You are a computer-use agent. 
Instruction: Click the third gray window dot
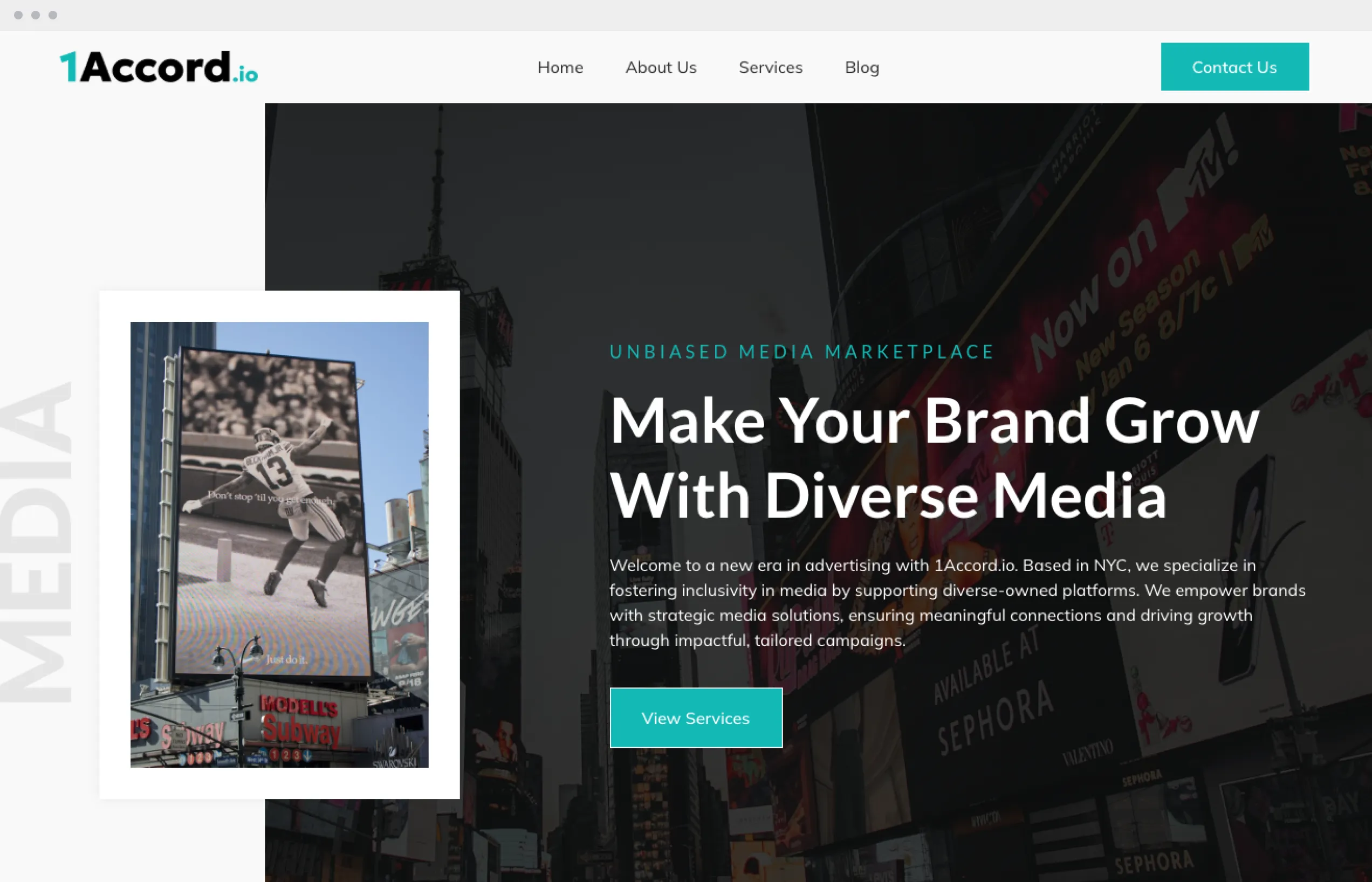(x=53, y=15)
